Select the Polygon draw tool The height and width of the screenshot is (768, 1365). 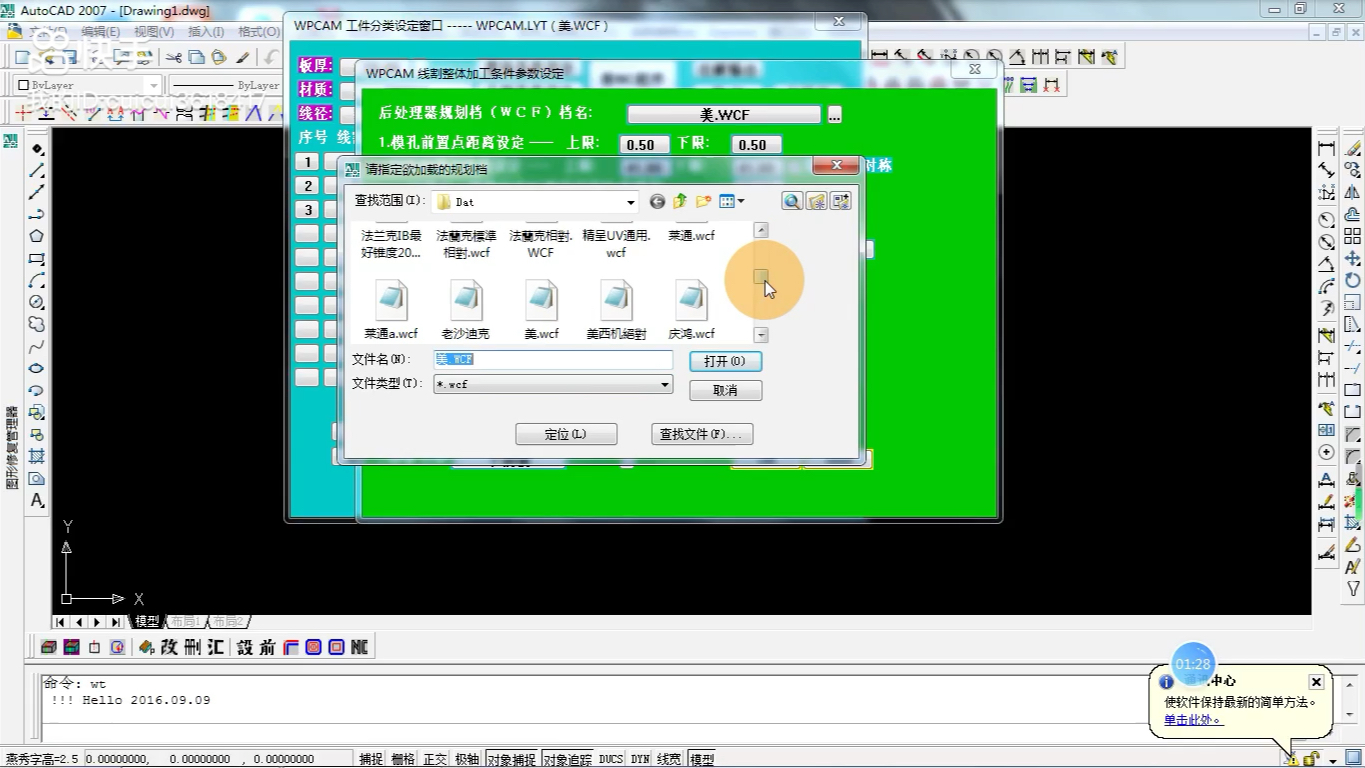pyautogui.click(x=36, y=236)
